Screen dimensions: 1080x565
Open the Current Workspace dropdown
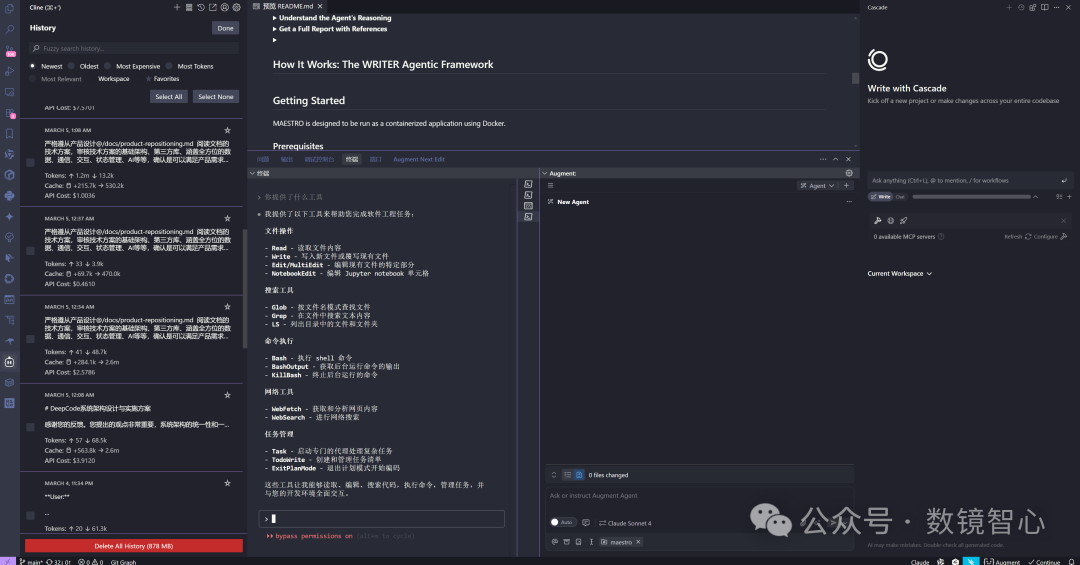(x=900, y=274)
